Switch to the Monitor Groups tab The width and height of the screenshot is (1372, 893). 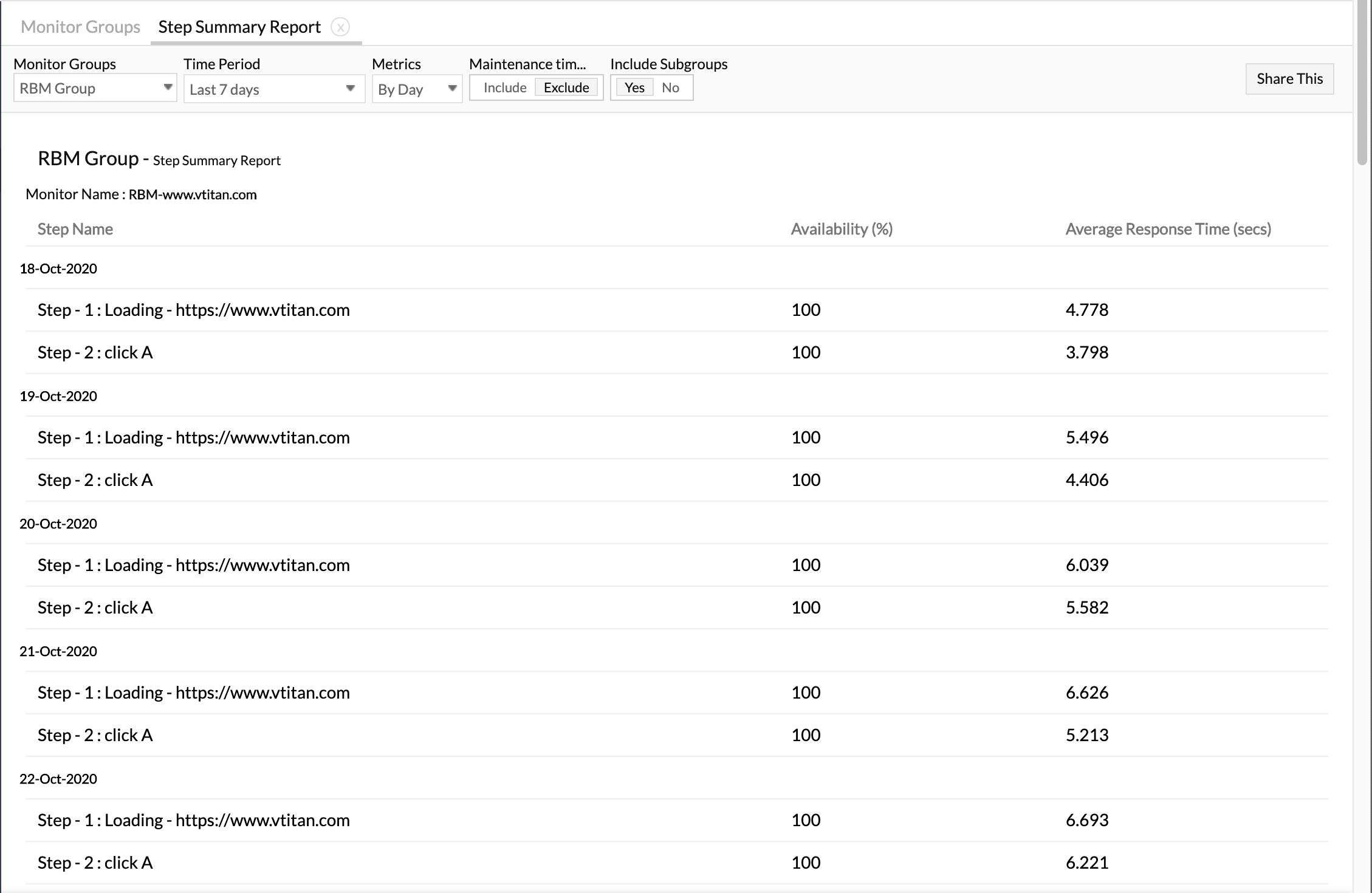80,27
